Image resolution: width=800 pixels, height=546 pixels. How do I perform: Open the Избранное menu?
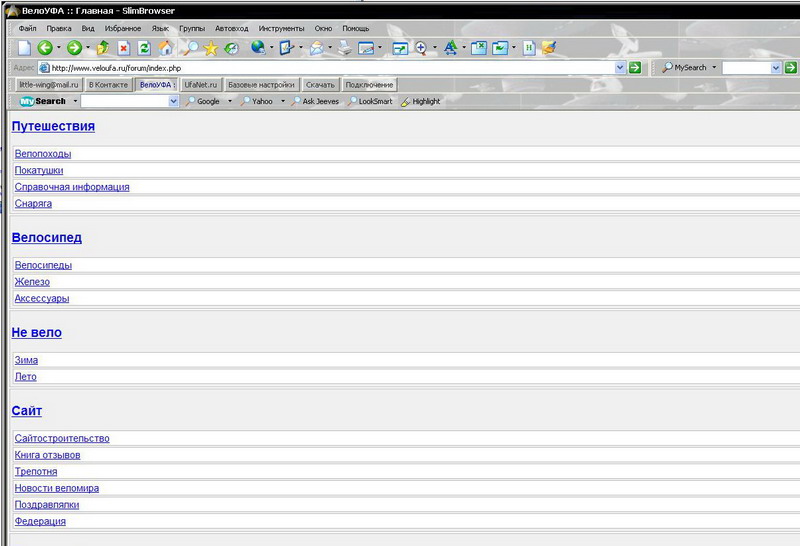point(122,29)
